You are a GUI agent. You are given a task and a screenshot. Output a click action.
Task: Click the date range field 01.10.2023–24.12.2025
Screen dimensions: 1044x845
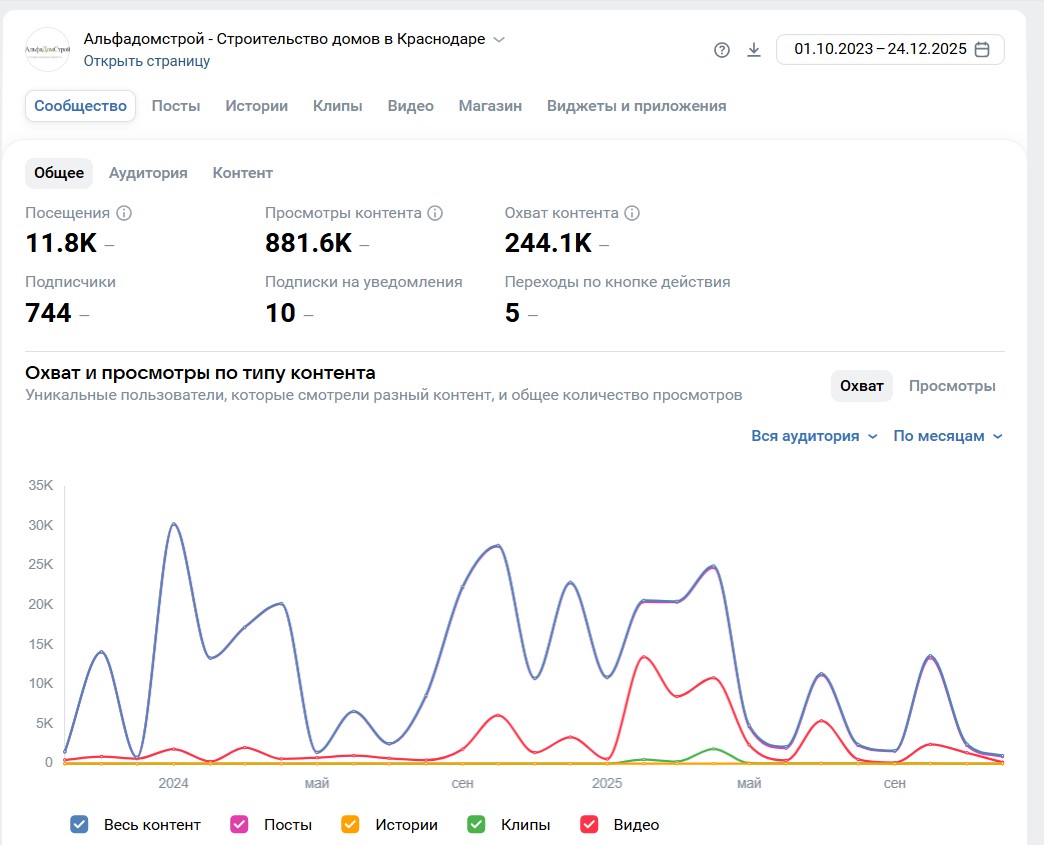pyautogui.click(x=880, y=49)
